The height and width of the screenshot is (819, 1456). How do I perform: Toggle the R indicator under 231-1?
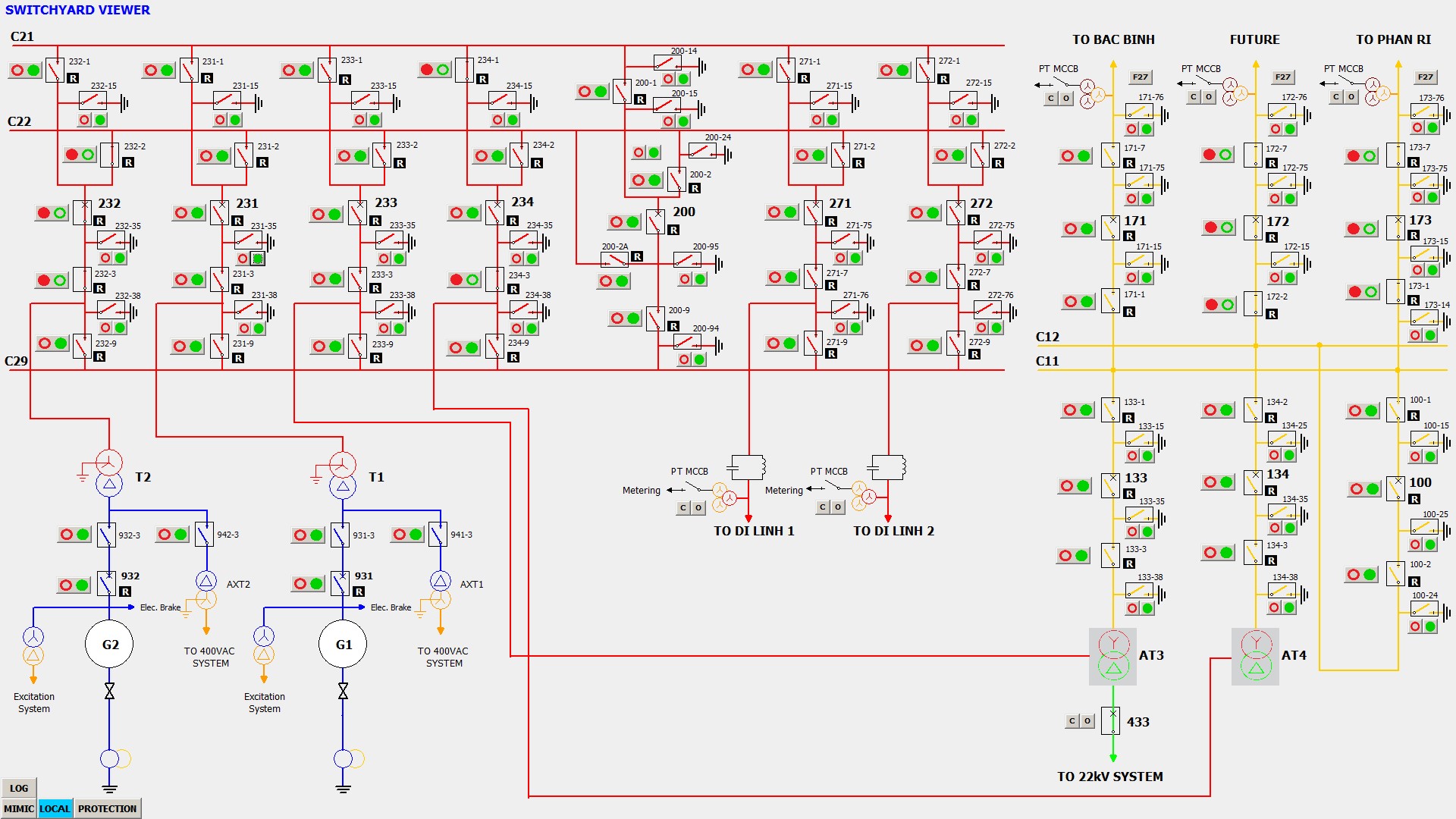[x=207, y=78]
